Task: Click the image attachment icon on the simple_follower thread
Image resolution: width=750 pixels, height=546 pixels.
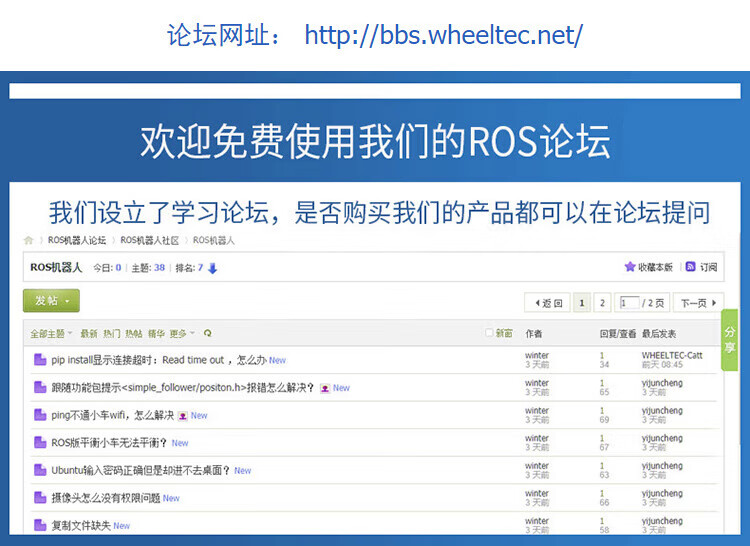Action: tap(325, 388)
